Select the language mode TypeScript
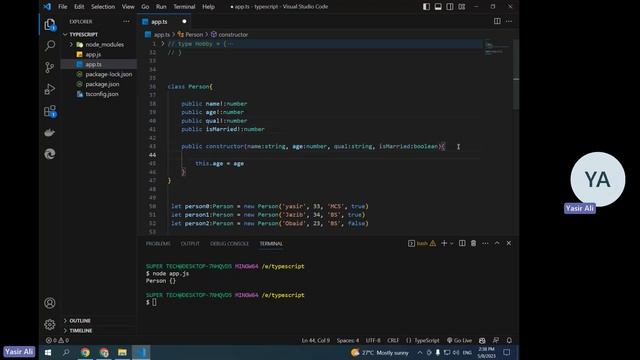 (x=427, y=340)
